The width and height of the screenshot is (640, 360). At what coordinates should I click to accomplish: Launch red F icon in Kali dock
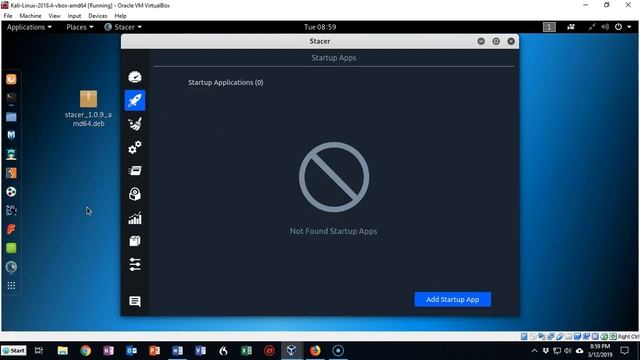pos(11,229)
